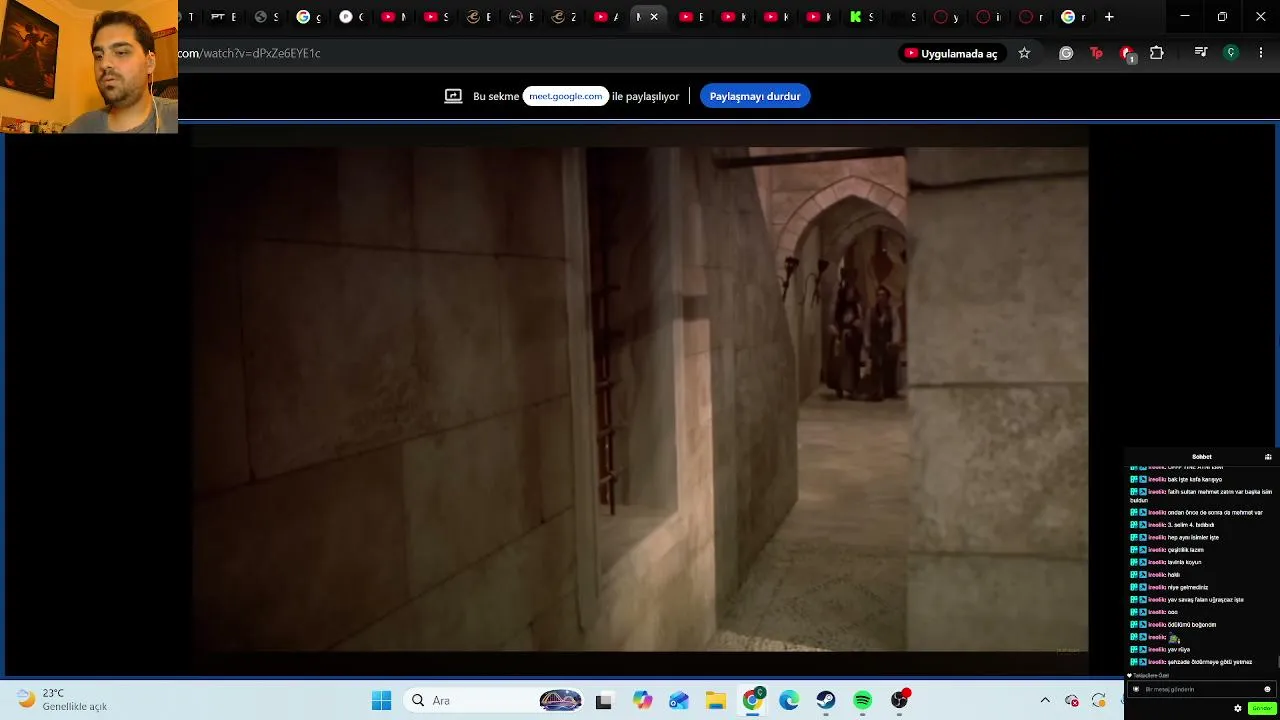Viewport: 1280px width, 720px height.
Task: Open the media controls icon in Chrome toolbar
Action: pos(1201,53)
